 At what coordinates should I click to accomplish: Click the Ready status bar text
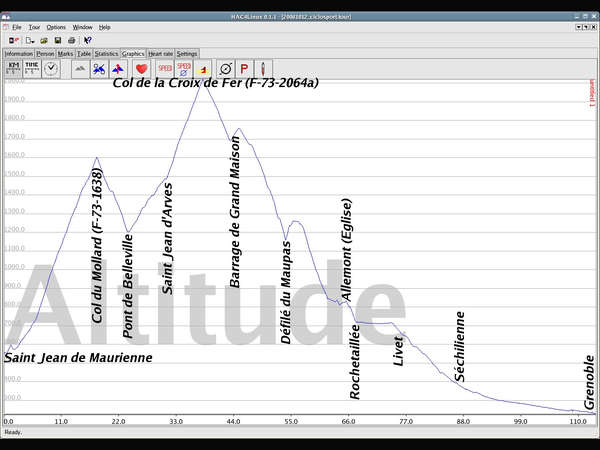click(x=13, y=432)
